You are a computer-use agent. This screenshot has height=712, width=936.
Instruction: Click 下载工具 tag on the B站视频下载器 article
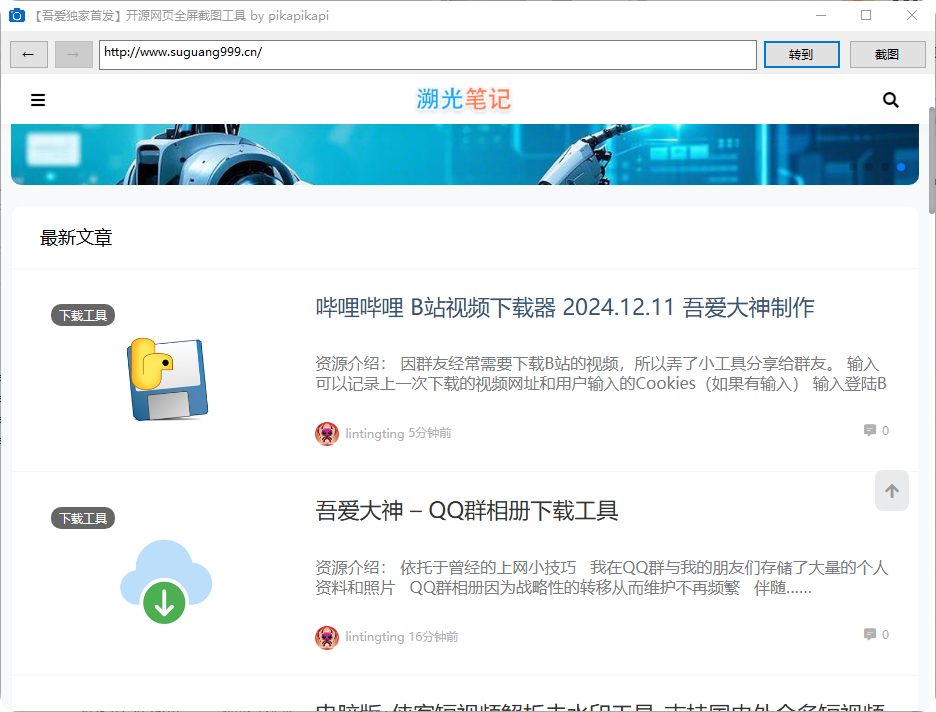83,315
